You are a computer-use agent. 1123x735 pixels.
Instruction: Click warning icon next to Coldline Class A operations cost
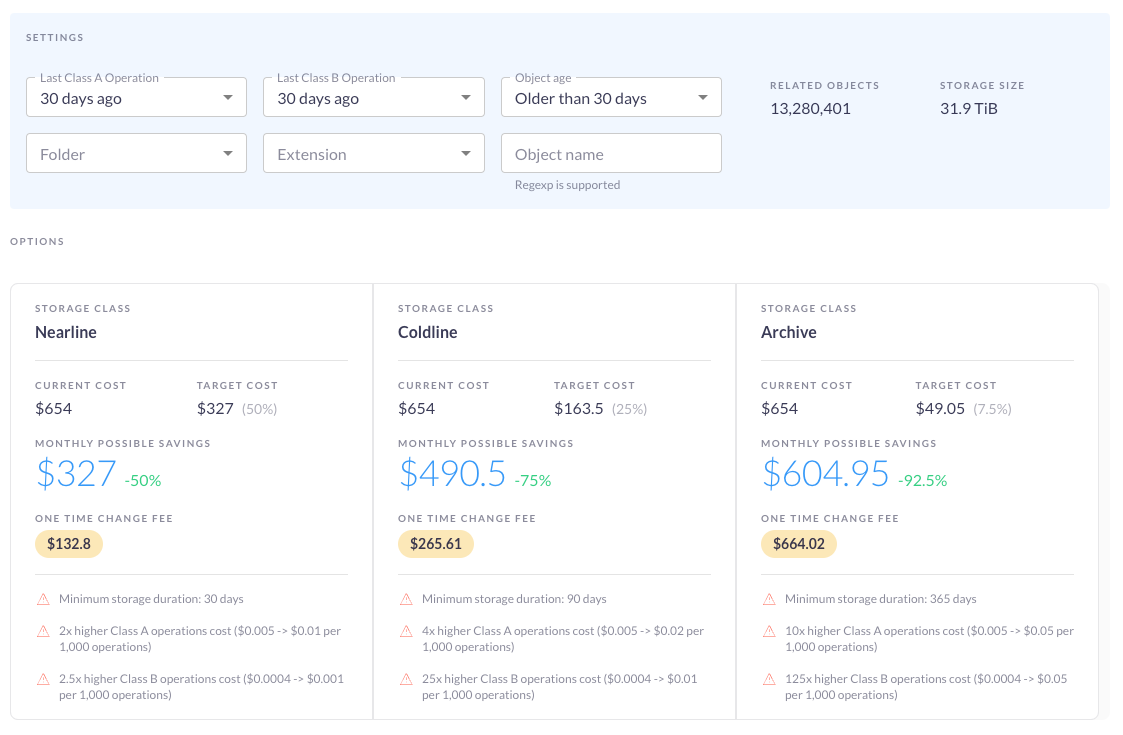tap(405, 631)
